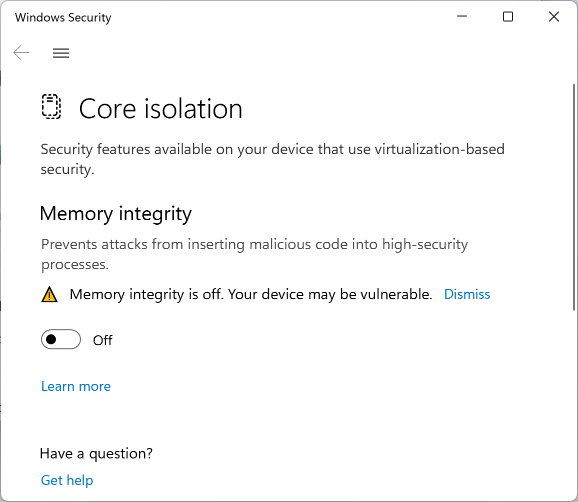Click the vertical scrollbar thumb

click(x=574, y=197)
